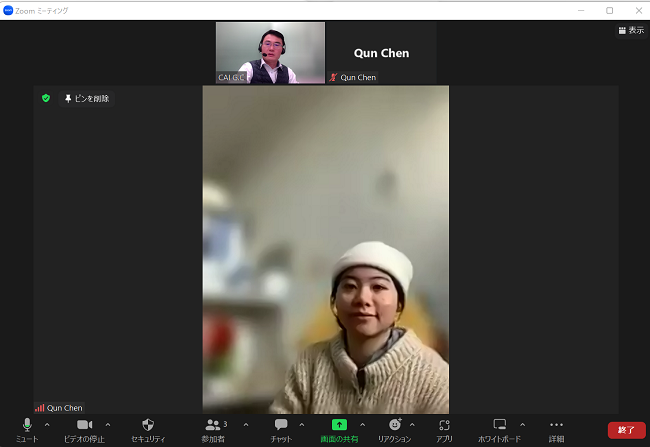Open the 詳細 more options menu

(556, 430)
